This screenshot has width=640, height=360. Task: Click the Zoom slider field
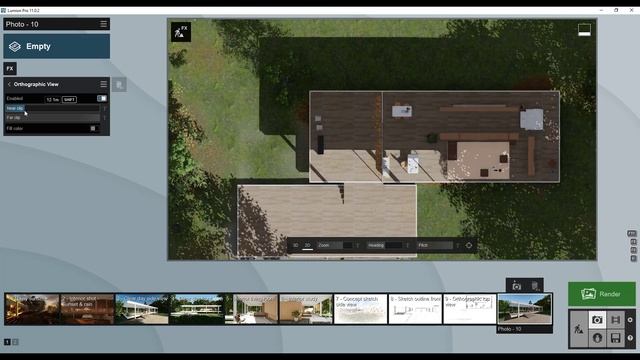(335, 245)
